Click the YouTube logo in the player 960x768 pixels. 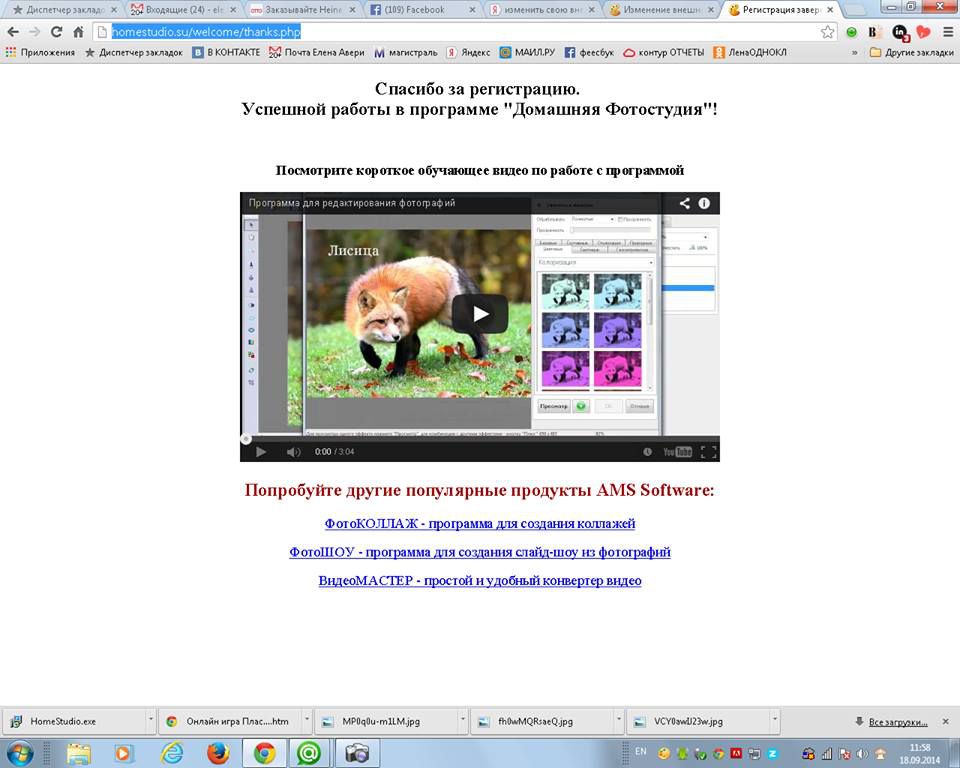click(x=677, y=452)
